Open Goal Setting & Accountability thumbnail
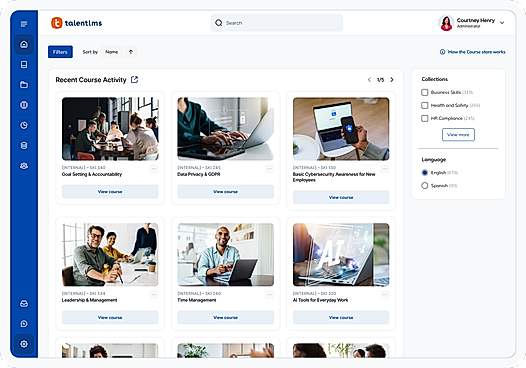This screenshot has height=368, width=526. pyautogui.click(x=110, y=129)
